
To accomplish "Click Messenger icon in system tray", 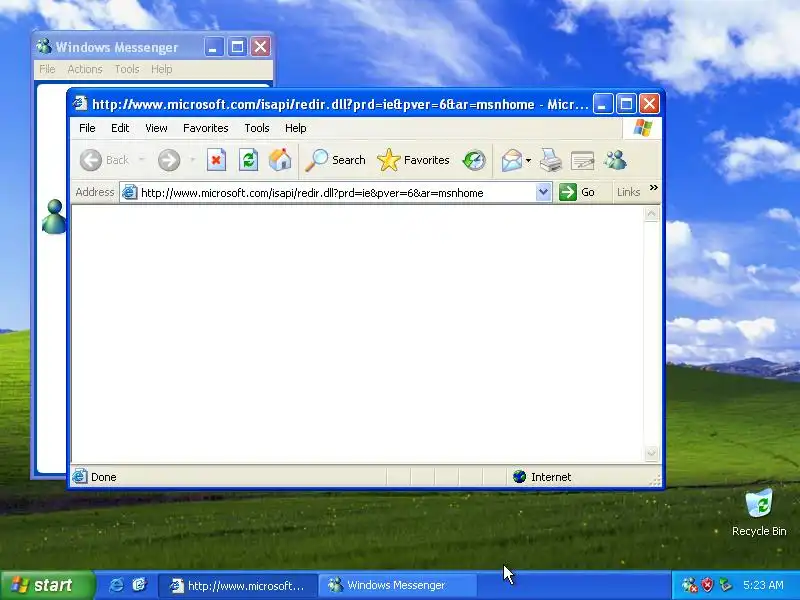I will coord(689,585).
